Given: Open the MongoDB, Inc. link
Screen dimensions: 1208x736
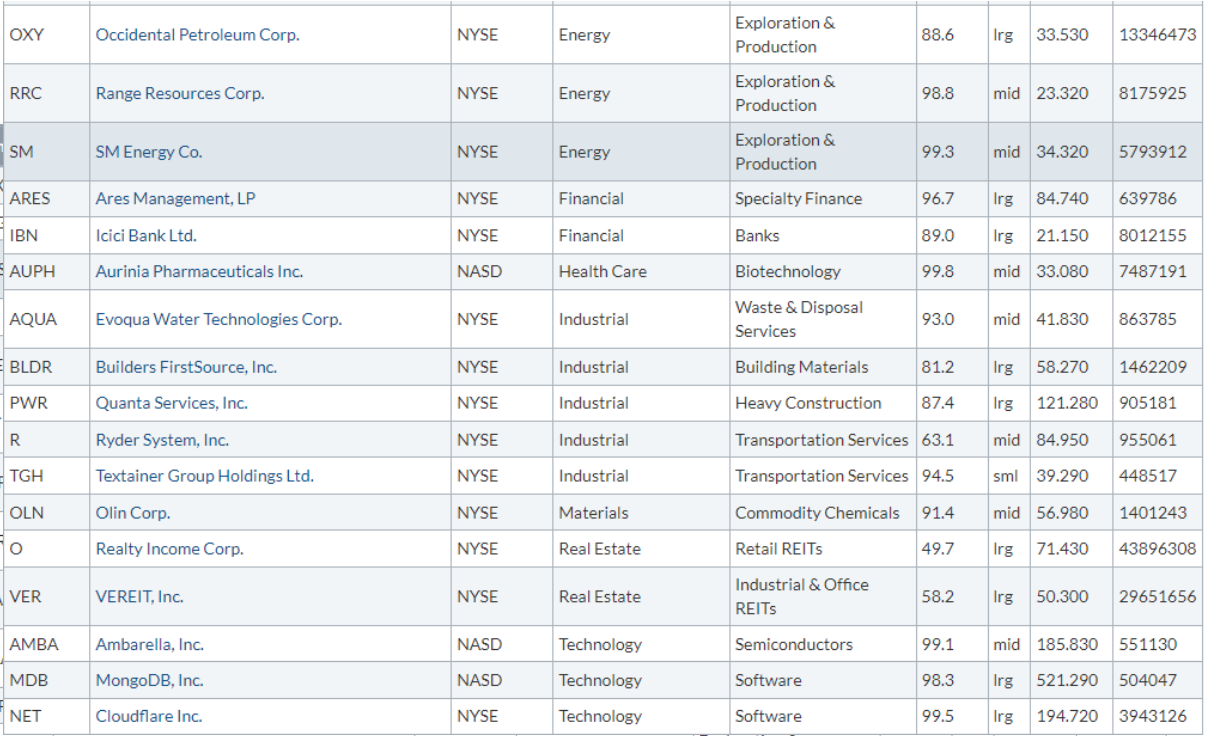Looking at the screenshot, I should click(150, 681).
